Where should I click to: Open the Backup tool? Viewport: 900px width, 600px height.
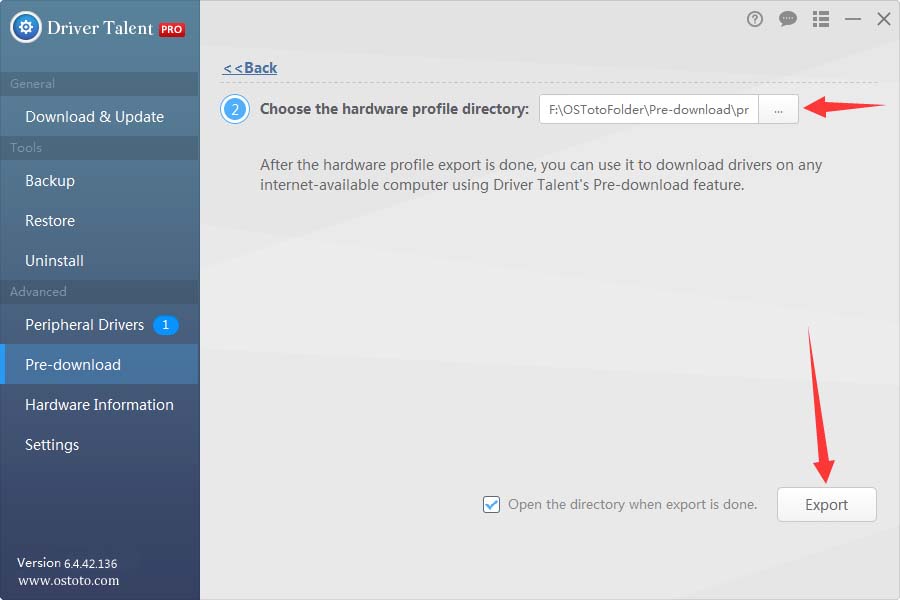point(100,181)
